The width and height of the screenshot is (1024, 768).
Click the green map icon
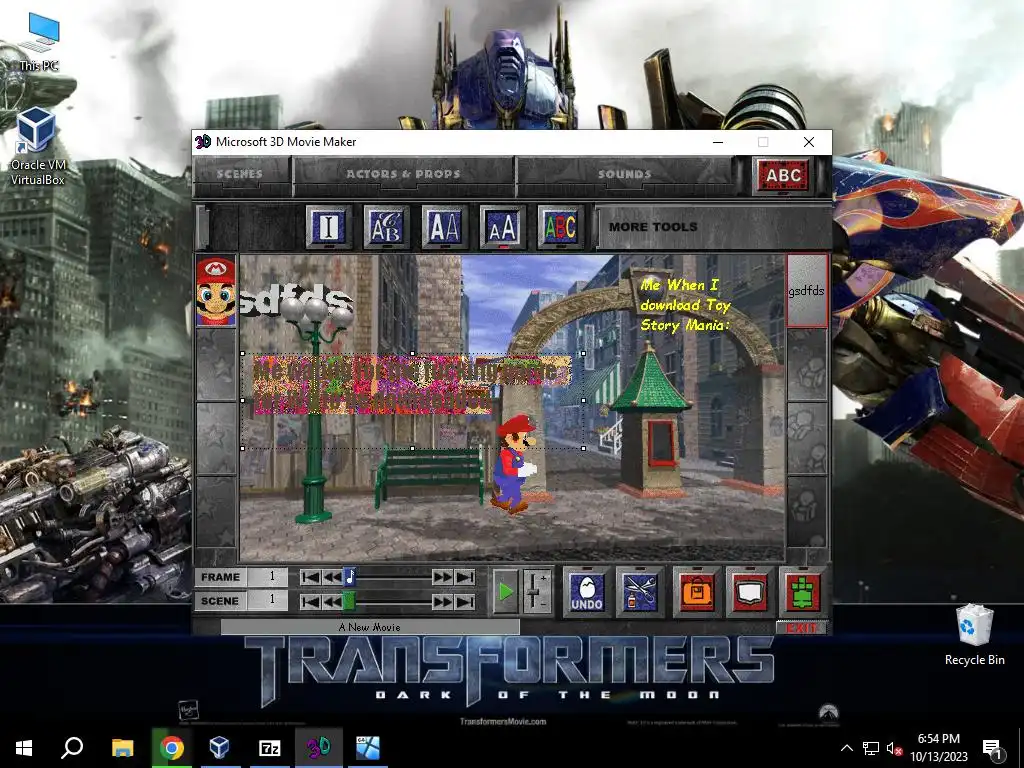(803, 592)
